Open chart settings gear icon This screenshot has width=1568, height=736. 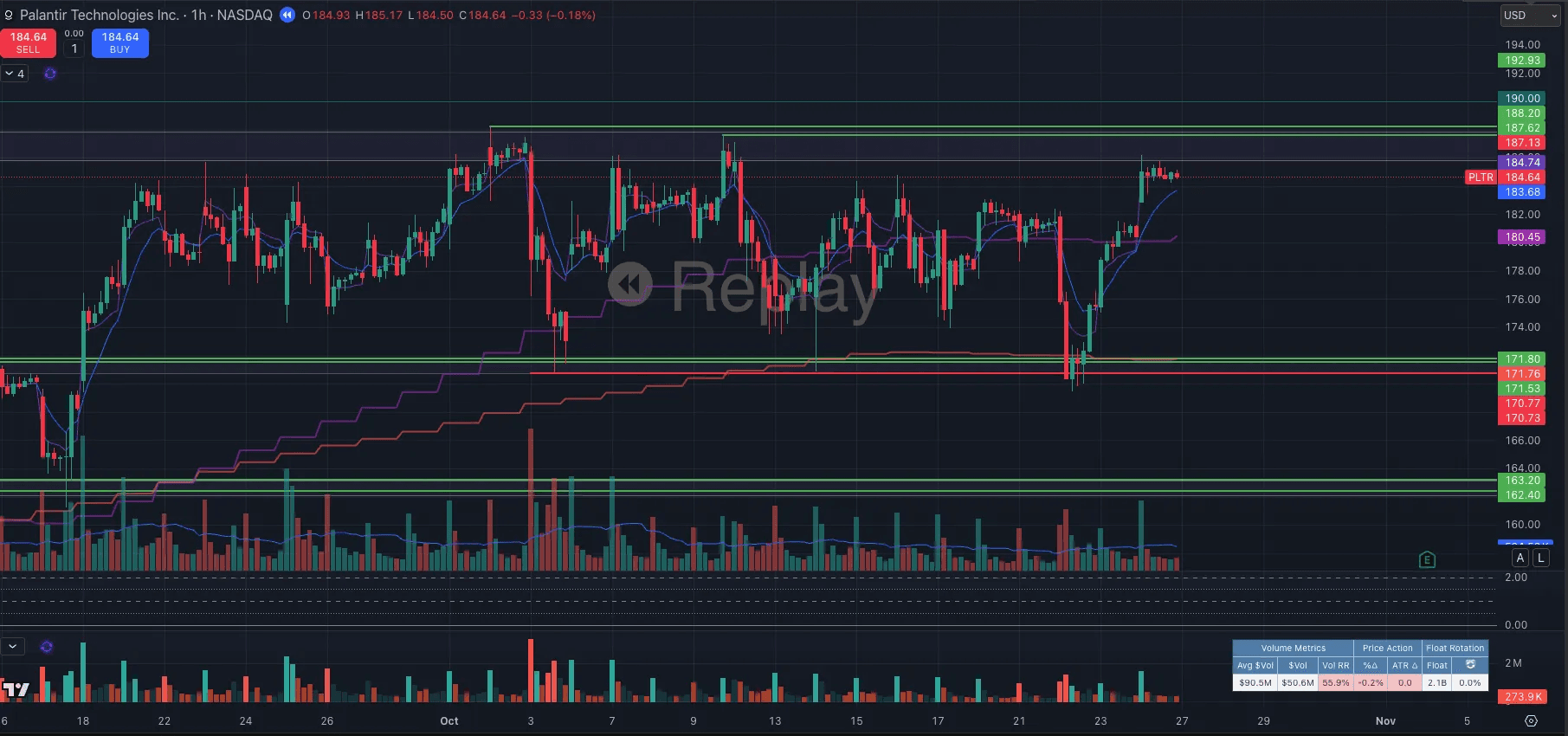[1531, 720]
